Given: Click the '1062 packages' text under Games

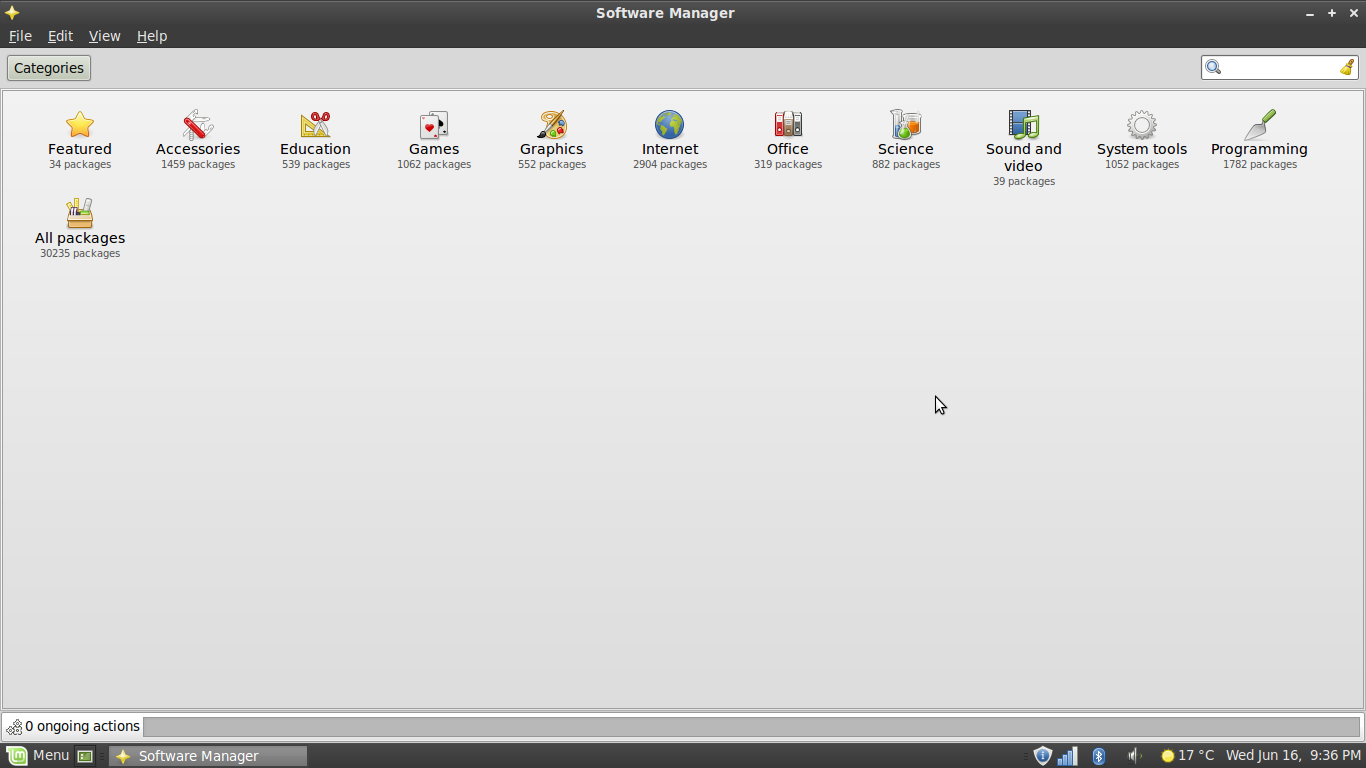Looking at the screenshot, I should (x=434, y=165).
